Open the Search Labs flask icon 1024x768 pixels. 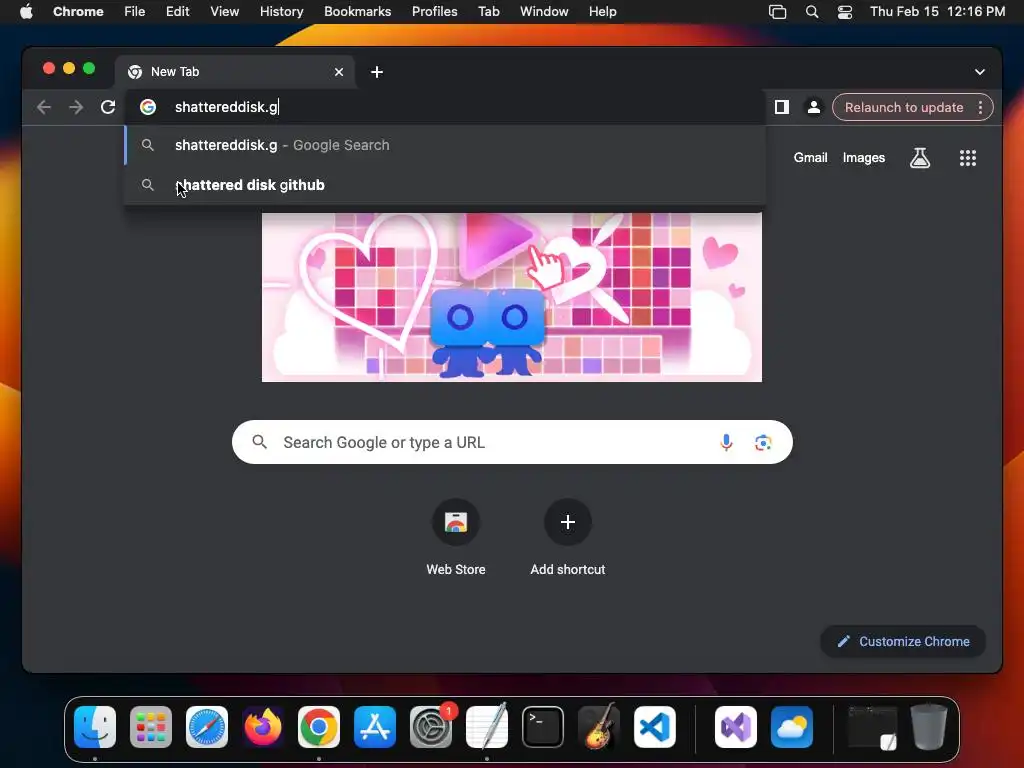(920, 157)
